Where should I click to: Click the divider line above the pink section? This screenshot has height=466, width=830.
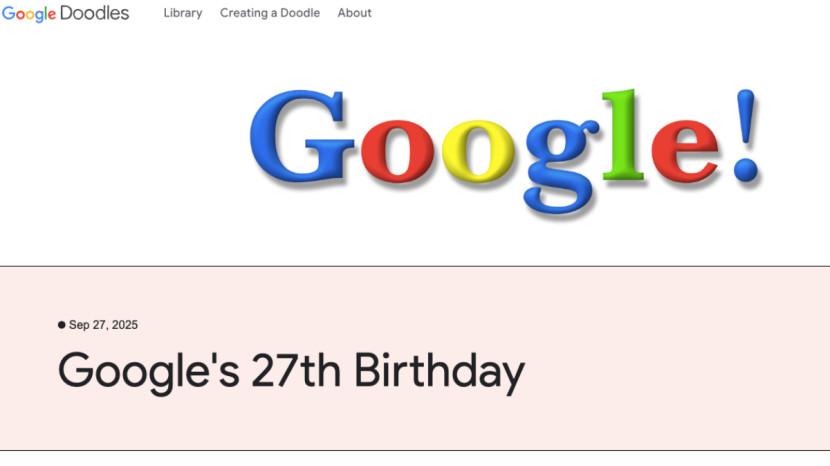tap(415, 266)
